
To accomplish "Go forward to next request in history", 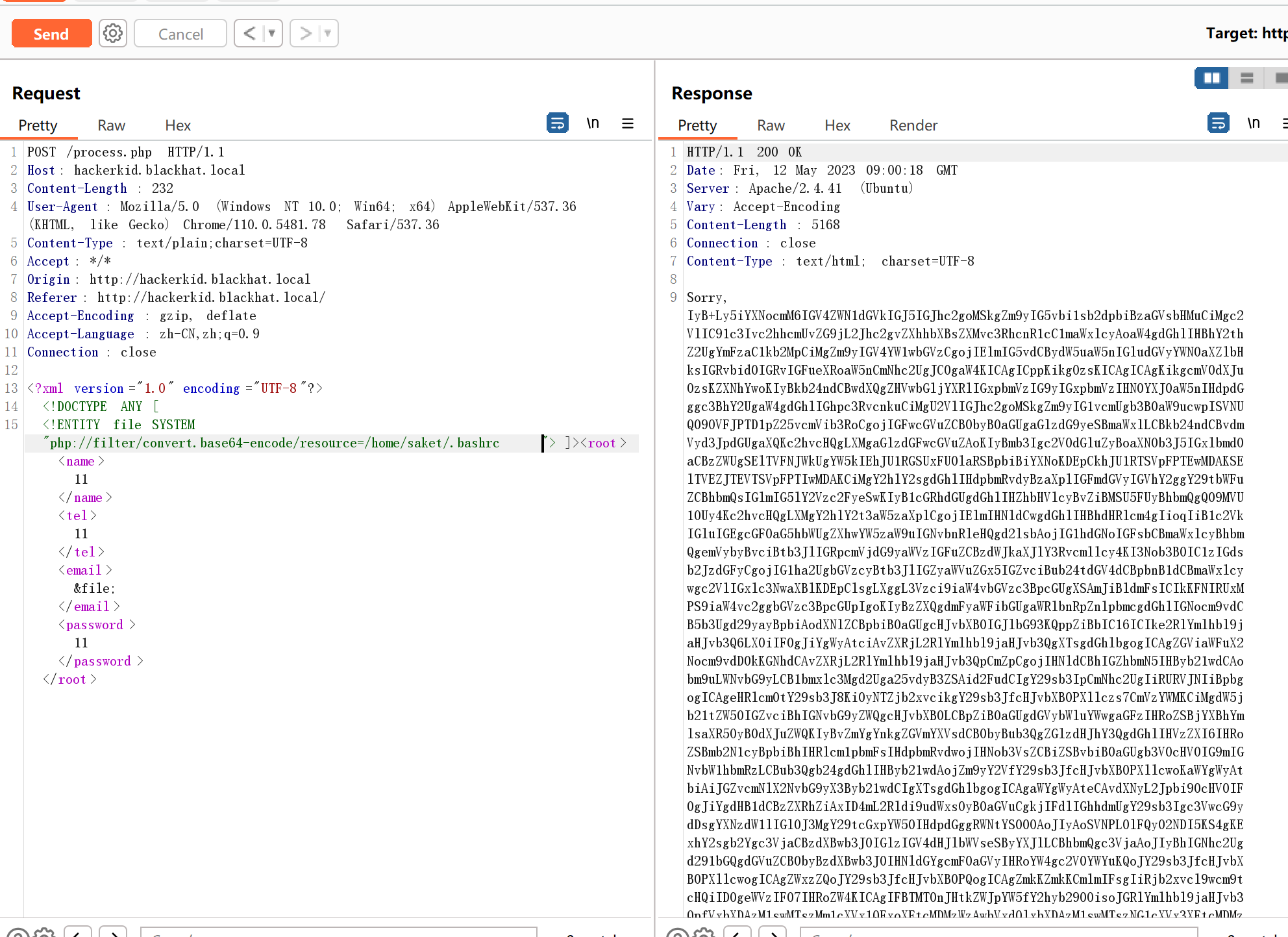I will [305, 33].
